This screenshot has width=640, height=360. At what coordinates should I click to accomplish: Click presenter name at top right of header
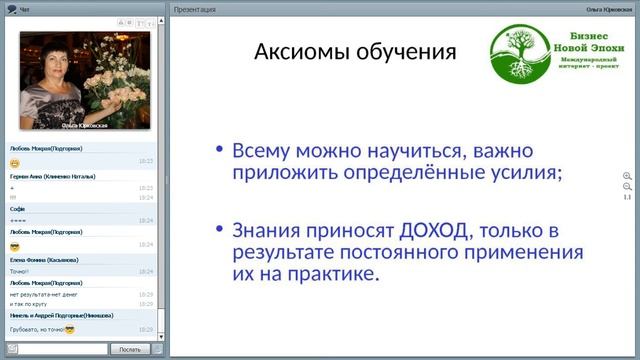tap(609, 9)
